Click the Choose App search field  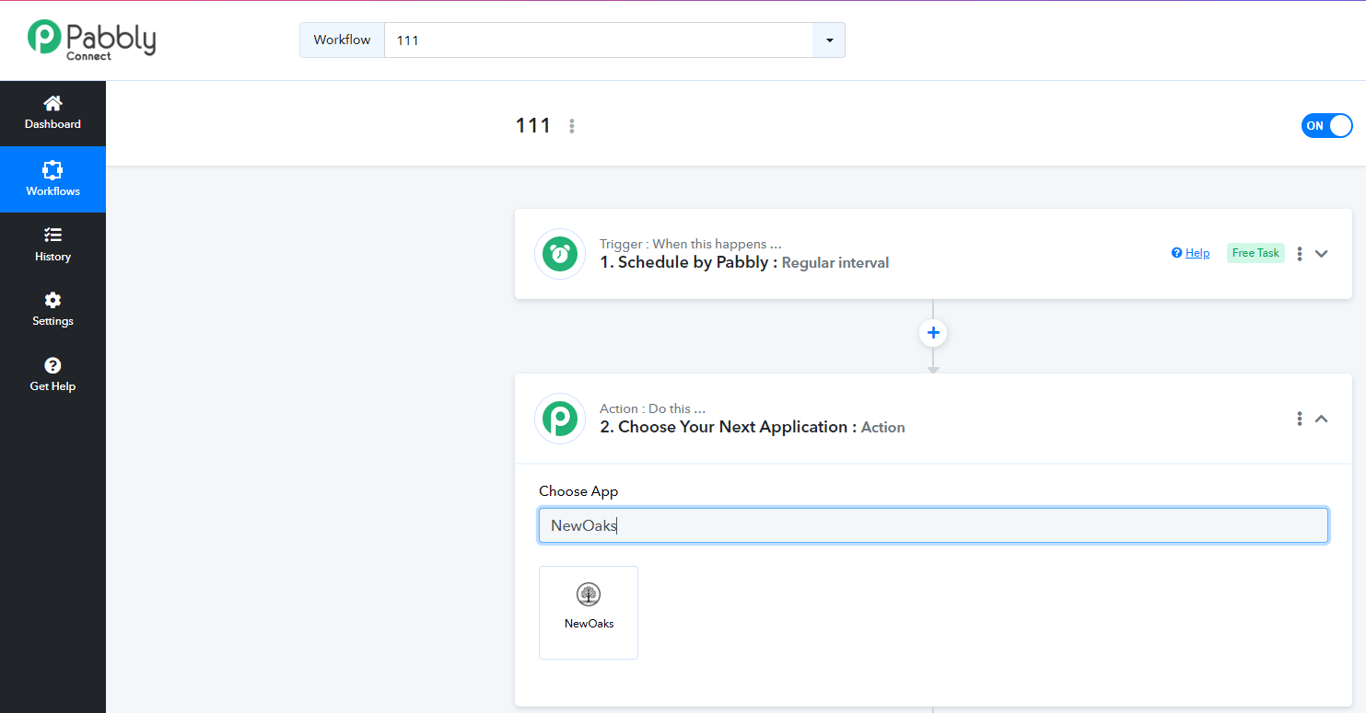pyautogui.click(x=933, y=526)
